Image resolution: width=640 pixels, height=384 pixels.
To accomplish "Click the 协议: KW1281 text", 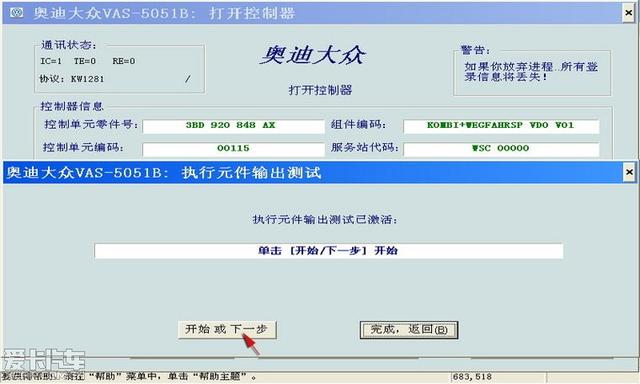I will 72,79.
